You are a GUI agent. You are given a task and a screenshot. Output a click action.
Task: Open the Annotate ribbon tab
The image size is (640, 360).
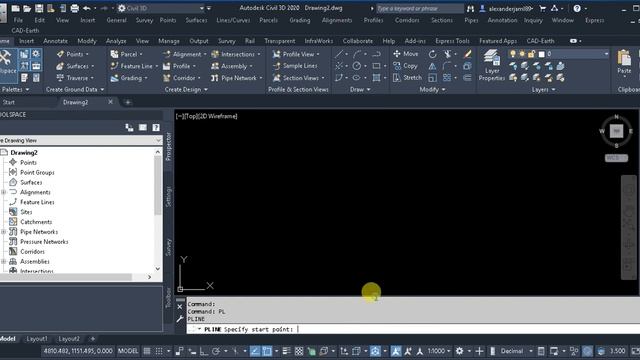[56, 41]
